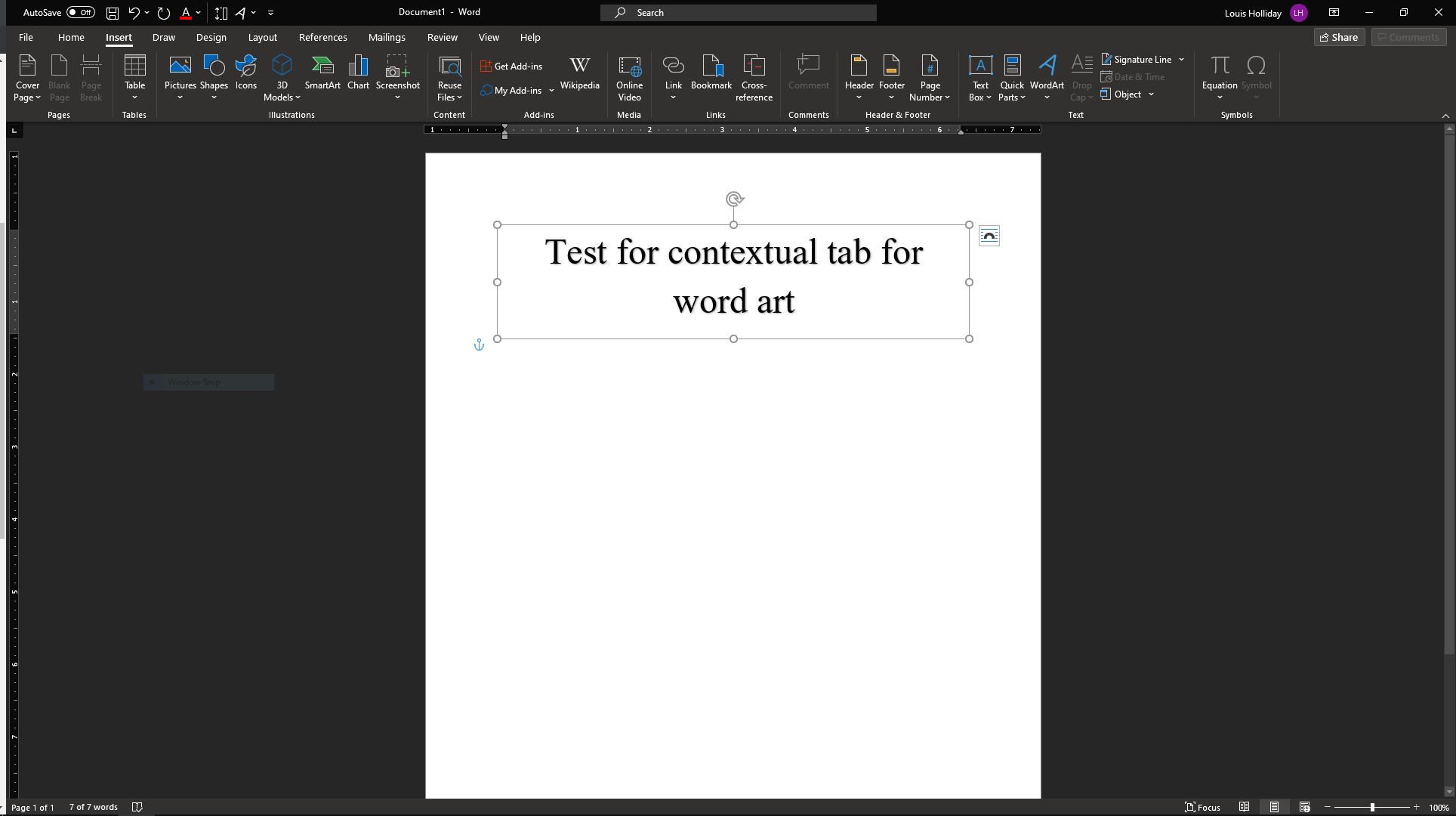Click the zoom slider handle

click(x=1372, y=807)
